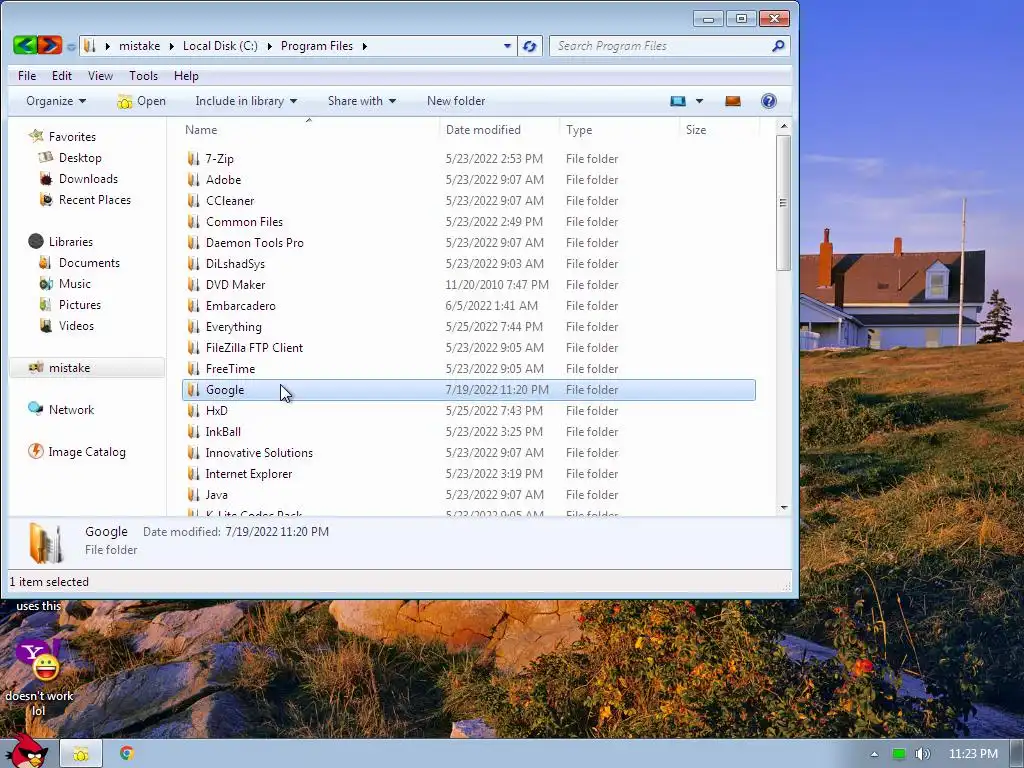
Task: Click the Image Catalog icon
Action: click(36, 451)
